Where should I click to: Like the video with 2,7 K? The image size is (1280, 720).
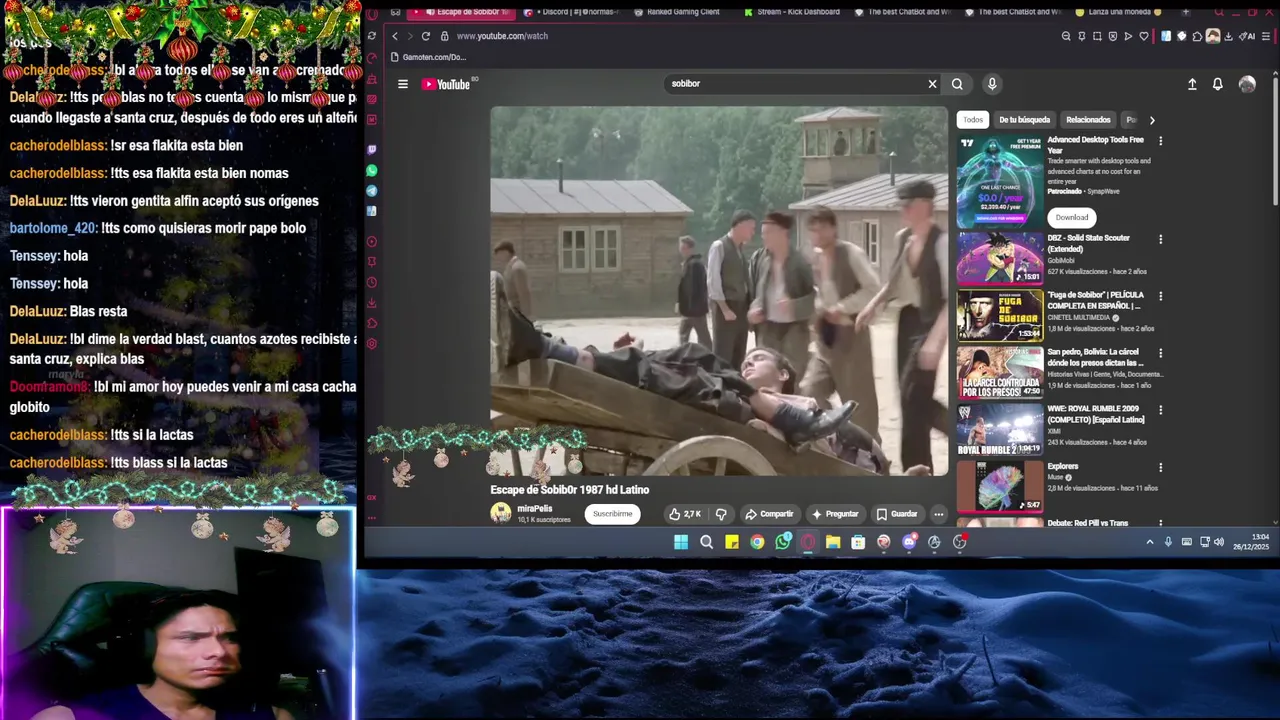pos(685,514)
